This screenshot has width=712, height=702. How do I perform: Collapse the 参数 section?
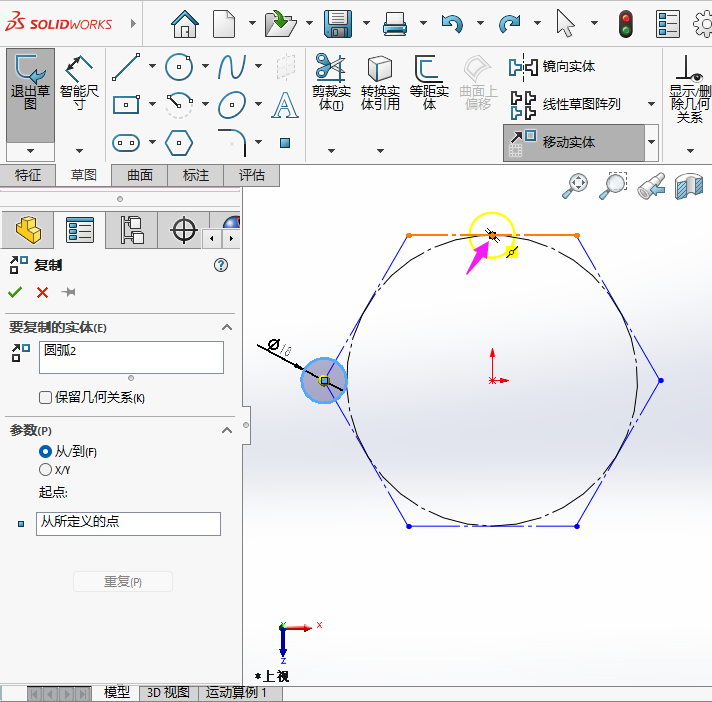coord(227,430)
